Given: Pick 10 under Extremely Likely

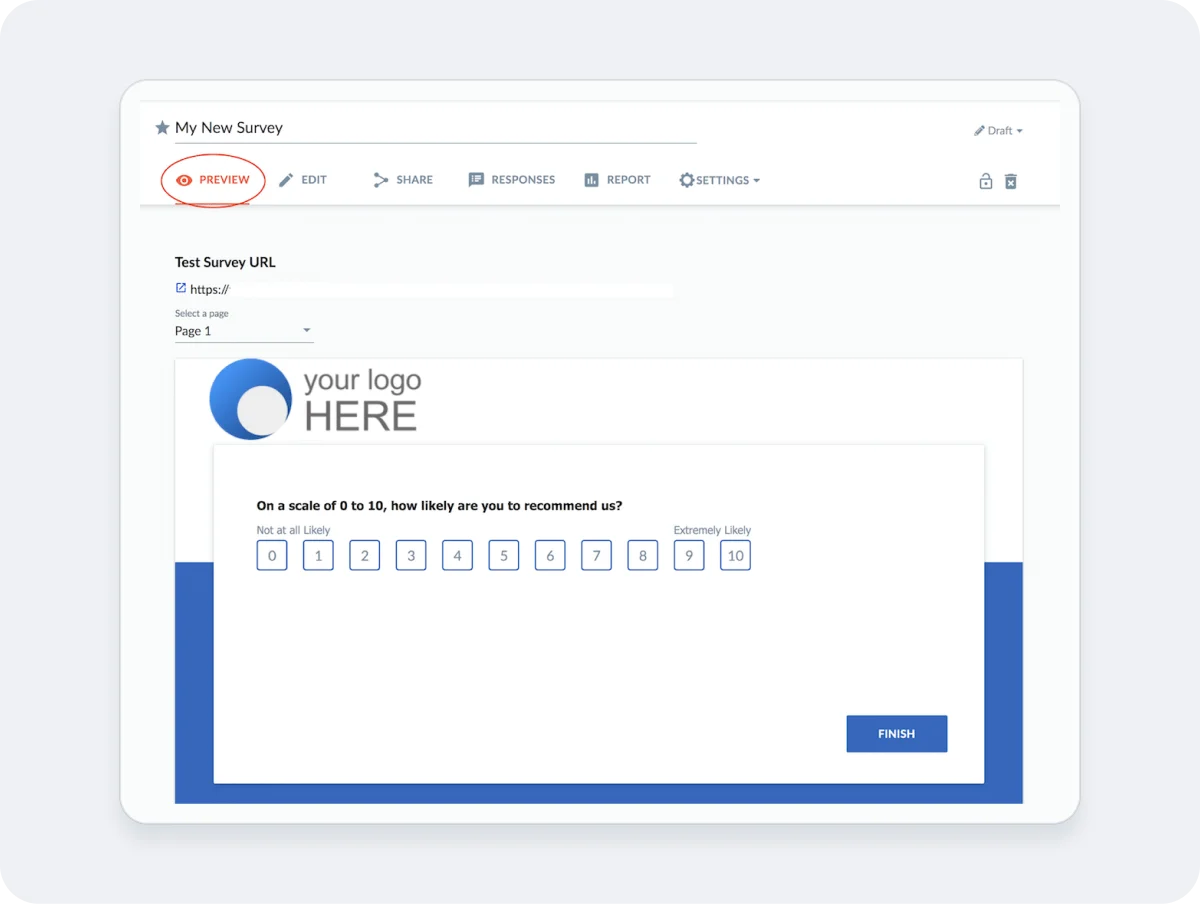Looking at the screenshot, I should [x=735, y=555].
